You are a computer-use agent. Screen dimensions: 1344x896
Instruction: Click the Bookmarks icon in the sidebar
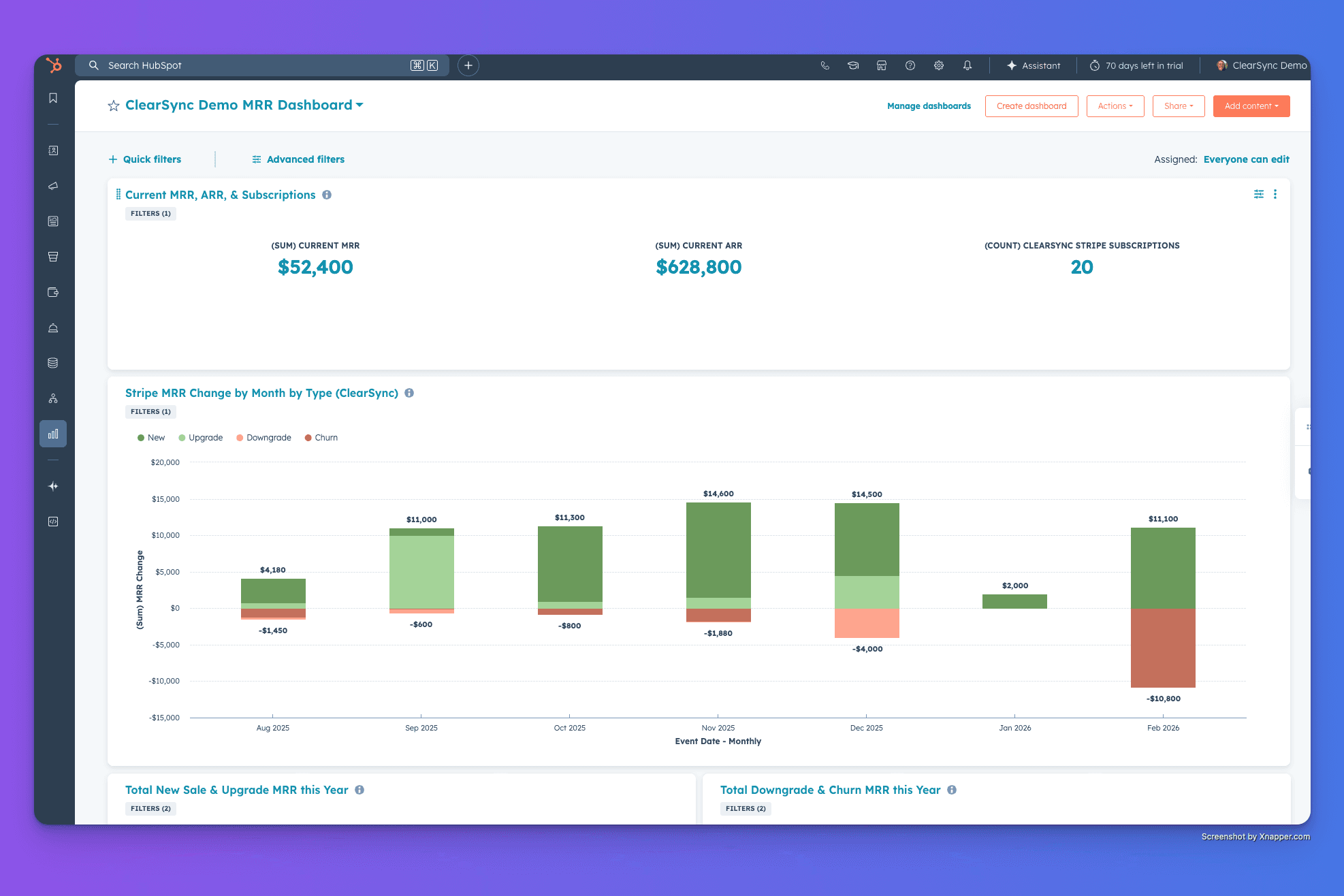tap(53, 97)
